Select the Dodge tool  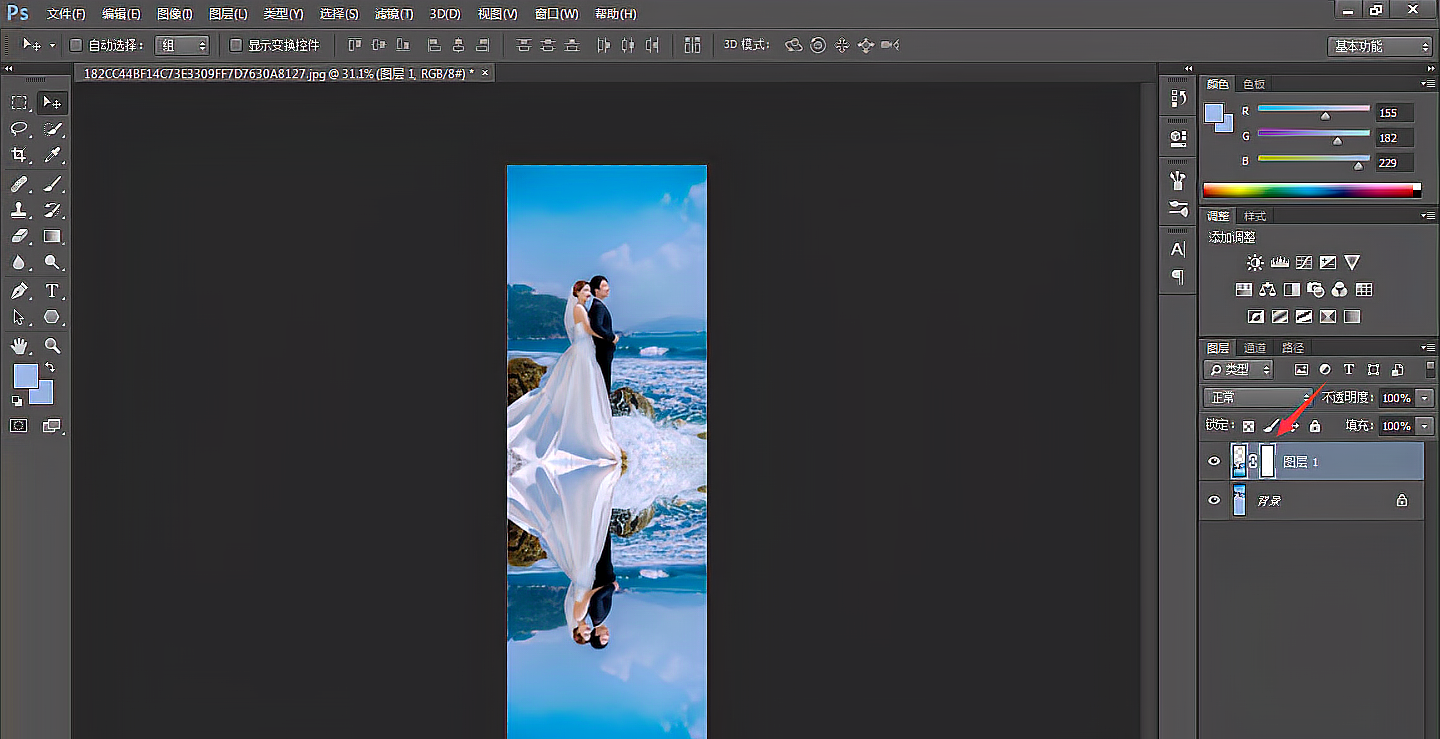(x=52, y=262)
